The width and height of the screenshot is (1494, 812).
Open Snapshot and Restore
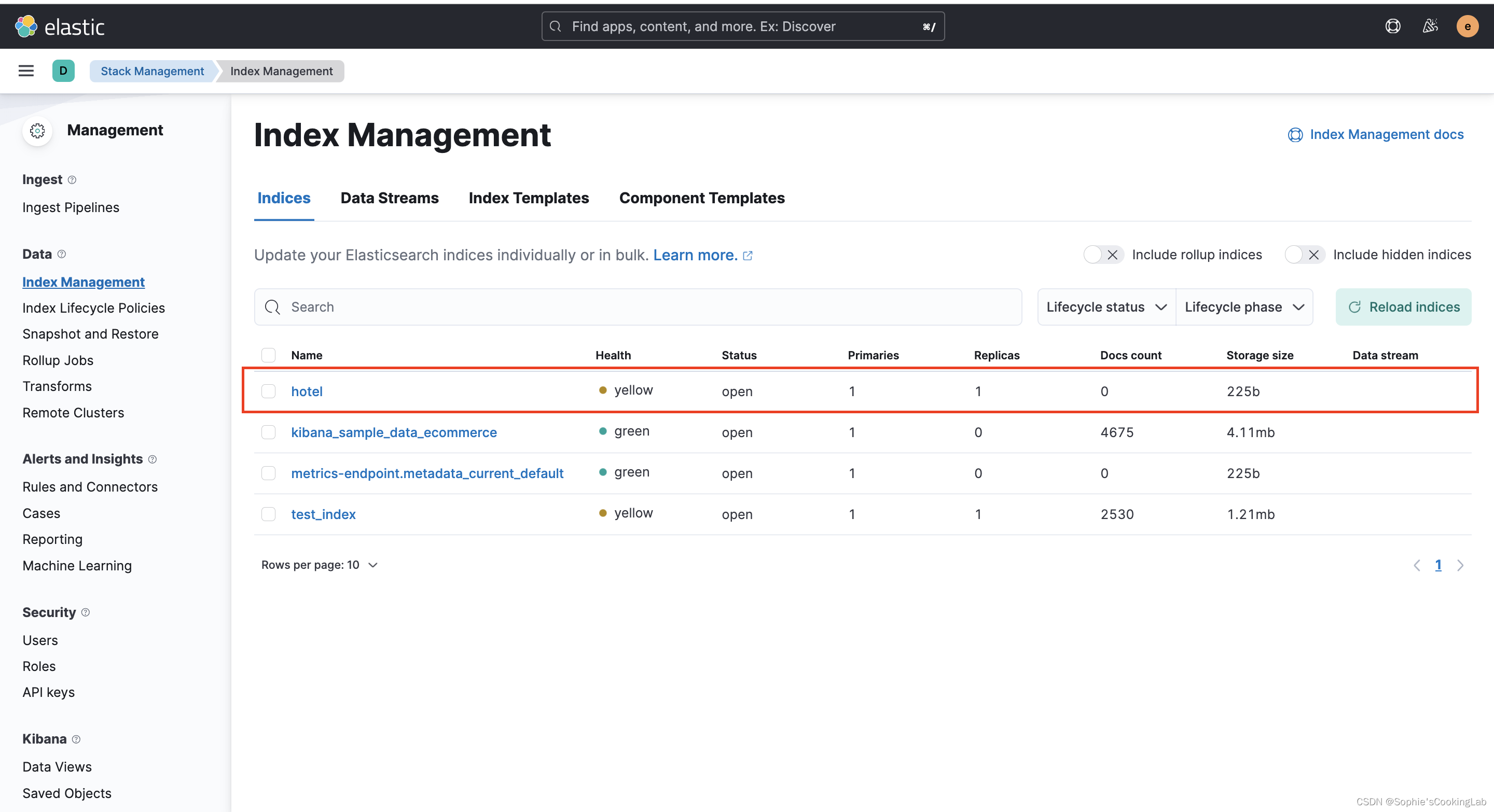90,334
